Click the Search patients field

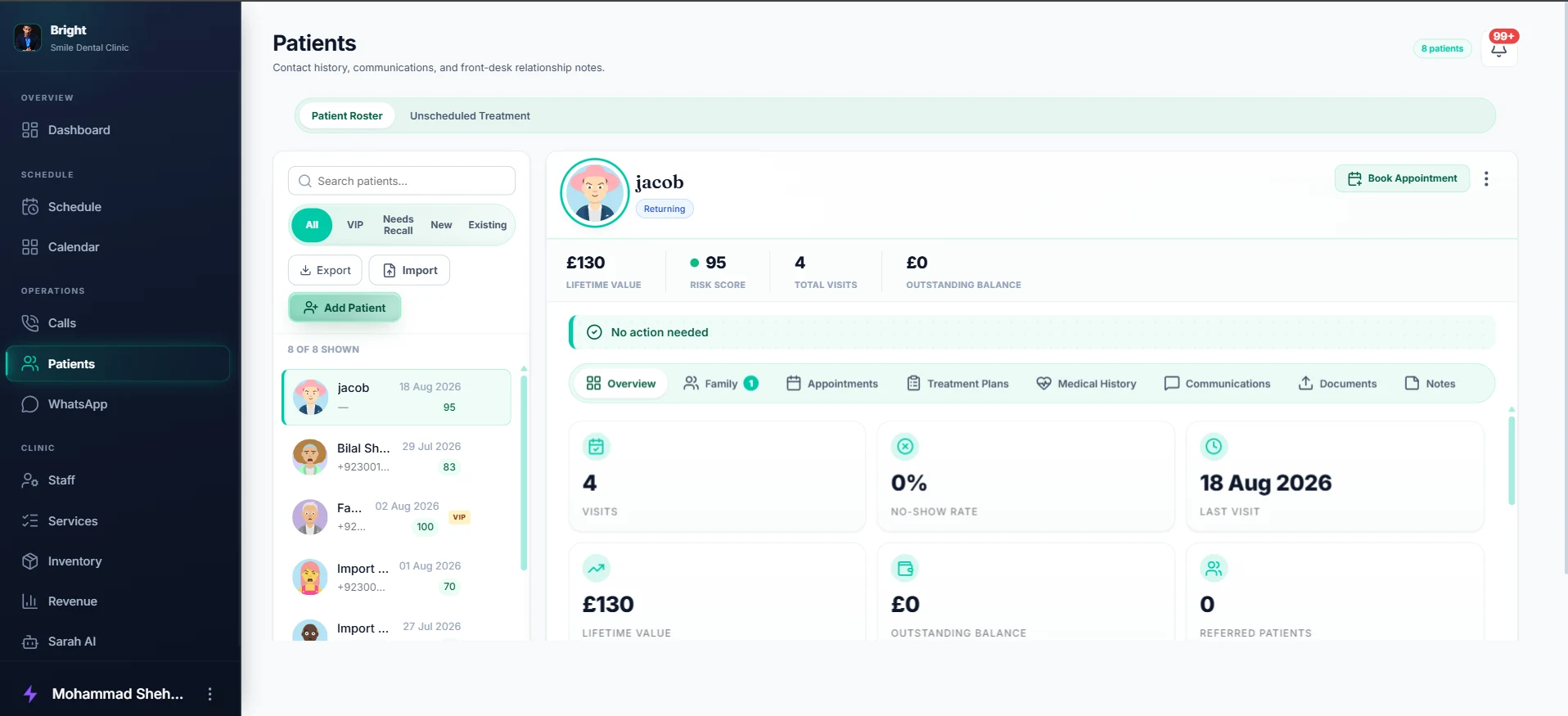(402, 181)
